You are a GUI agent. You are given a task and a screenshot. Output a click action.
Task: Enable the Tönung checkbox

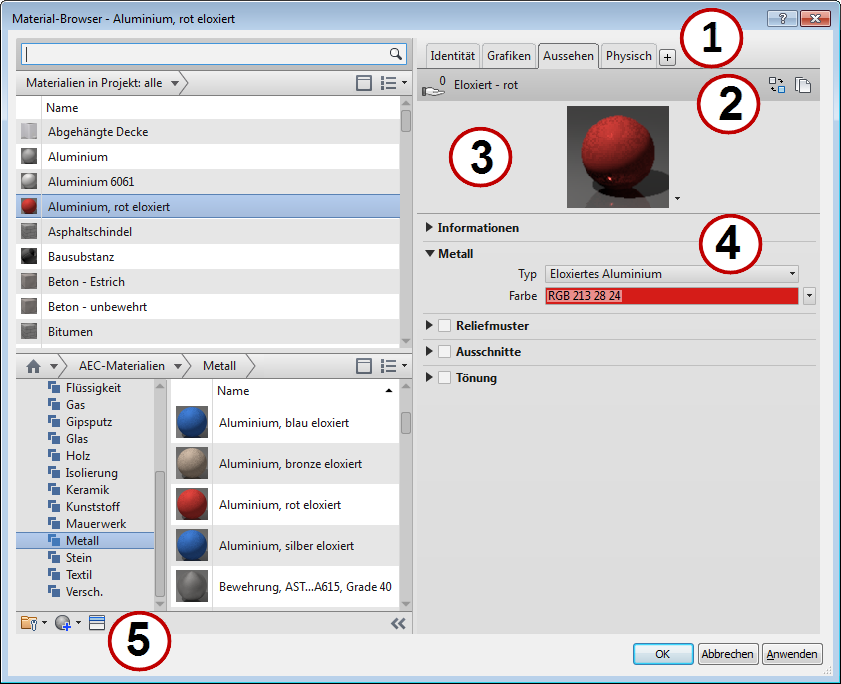click(x=444, y=378)
